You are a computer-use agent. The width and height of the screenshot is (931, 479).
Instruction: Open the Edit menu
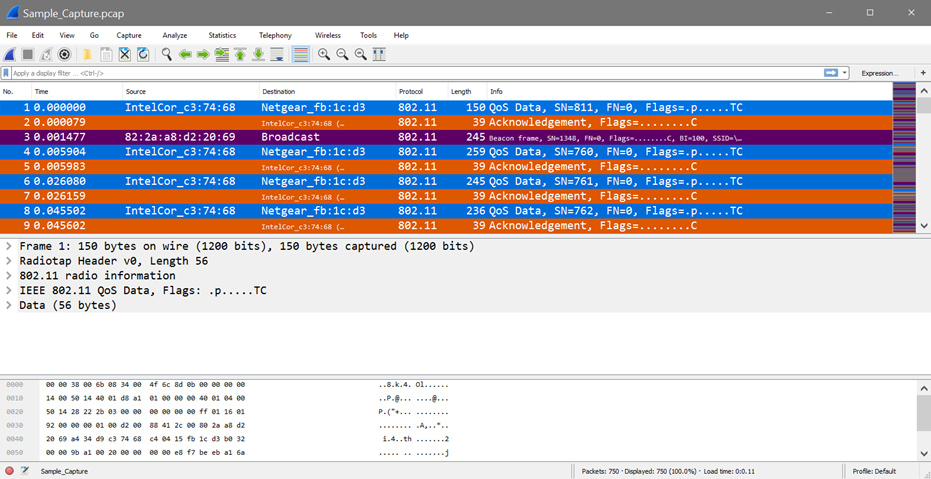click(38, 36)
